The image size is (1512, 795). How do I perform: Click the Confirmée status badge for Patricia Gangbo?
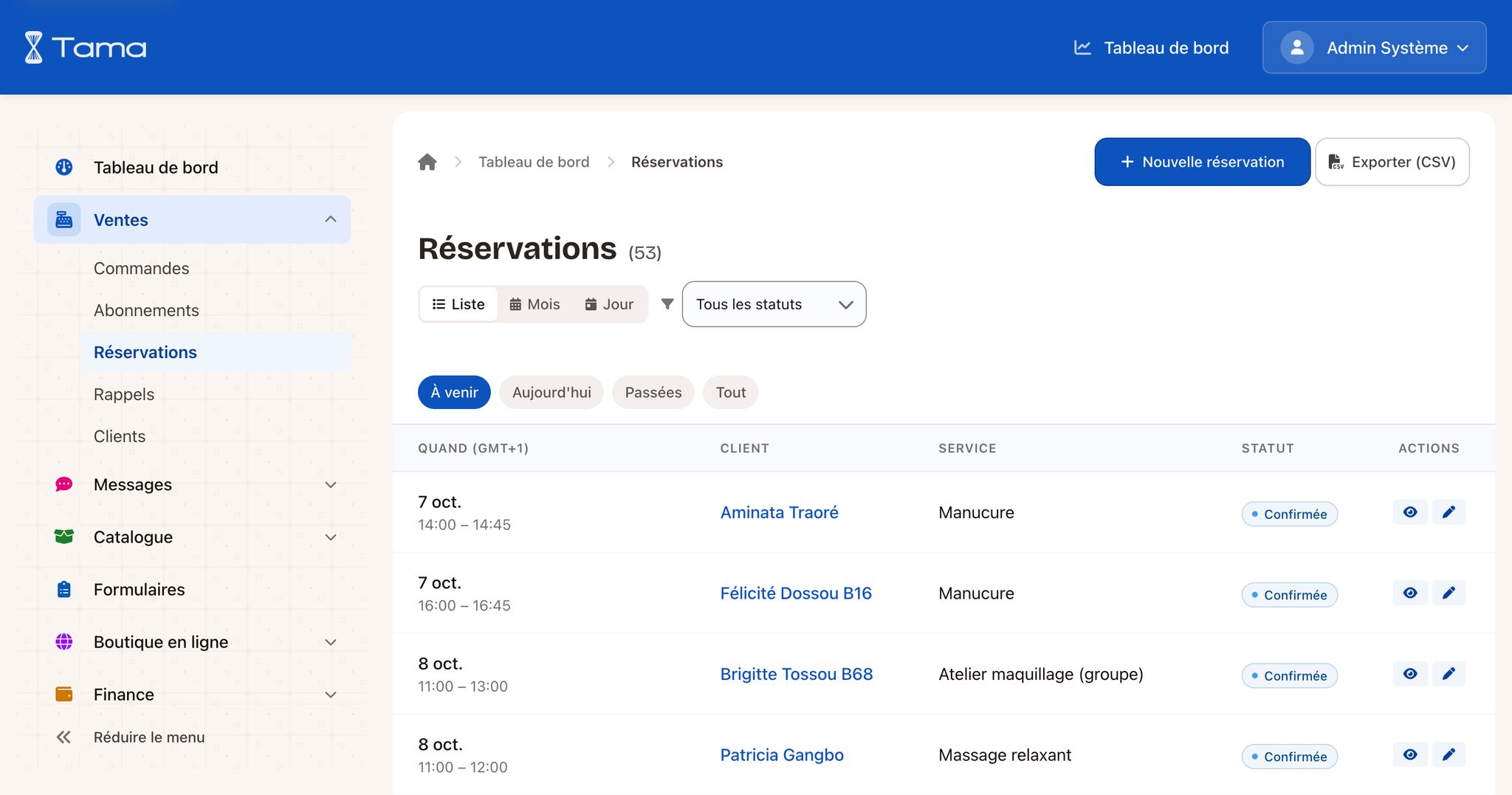point(1289,757)
